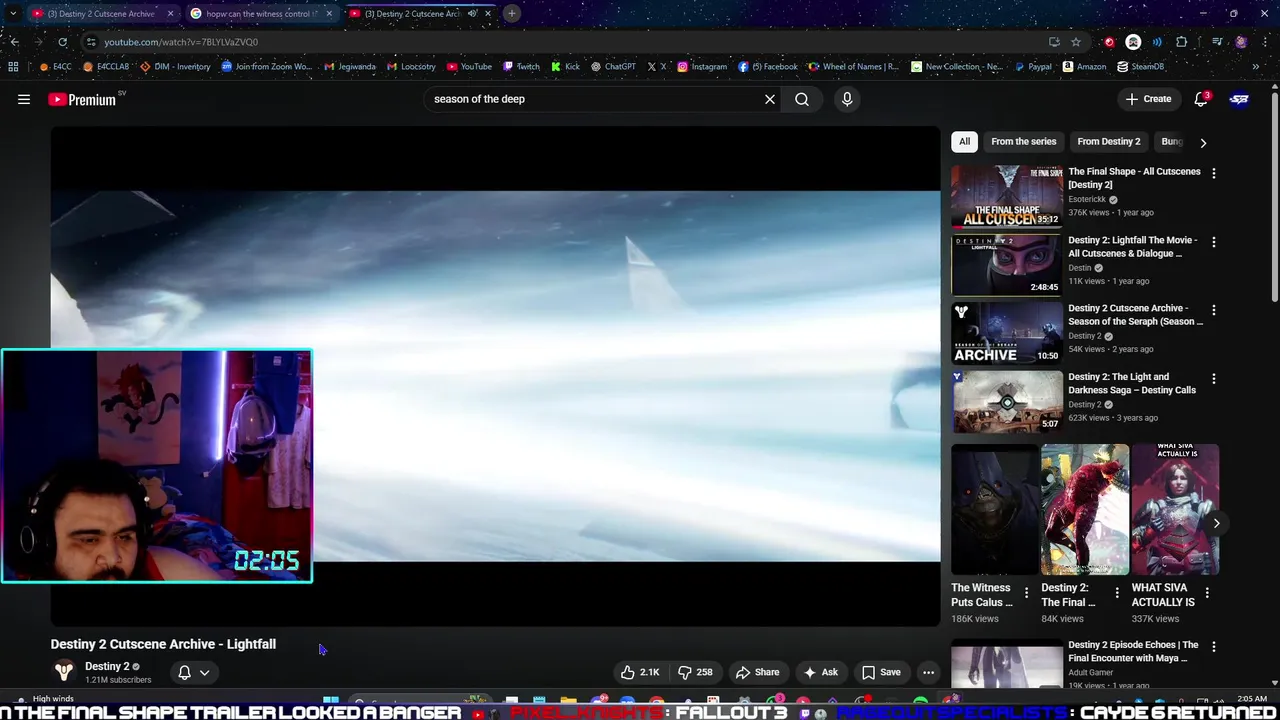Image resolution: width=1280 pixels, height=720 pixels.
Task: Open the Chrome apps grid icon
Action: point(13,67)
